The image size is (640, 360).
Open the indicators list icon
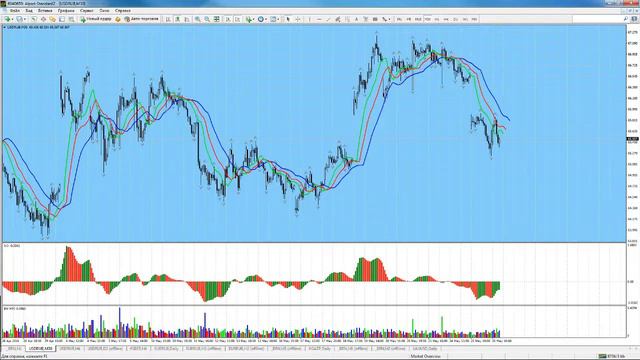tap(249, 19)
